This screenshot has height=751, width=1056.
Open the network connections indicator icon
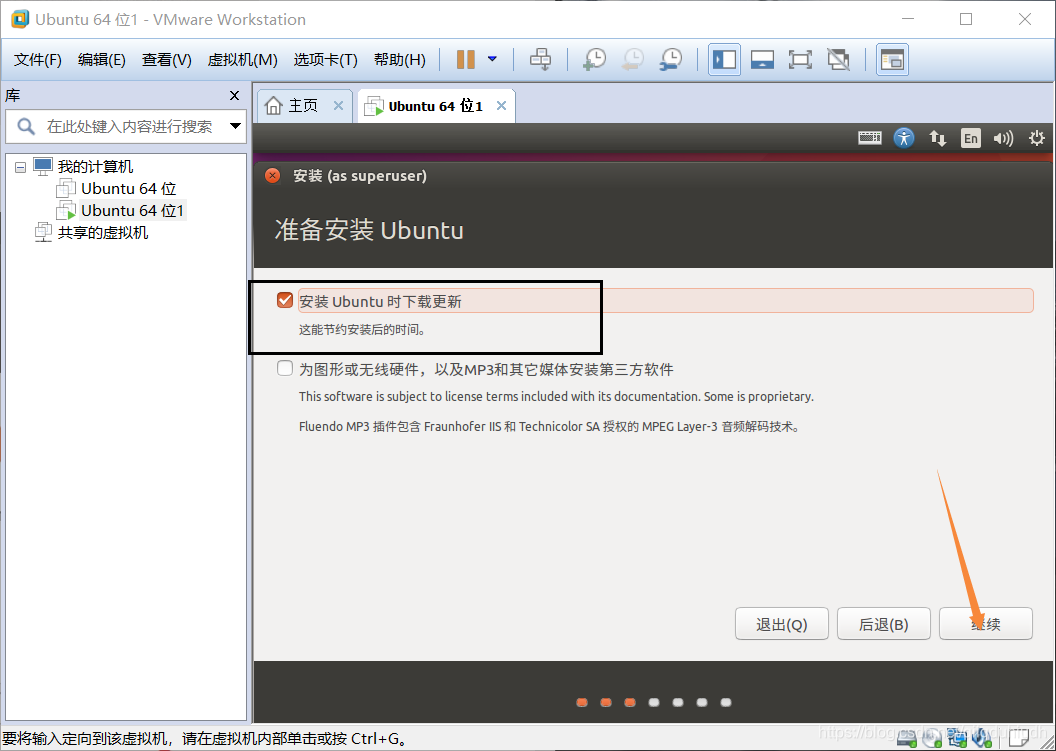click(937, 138)
